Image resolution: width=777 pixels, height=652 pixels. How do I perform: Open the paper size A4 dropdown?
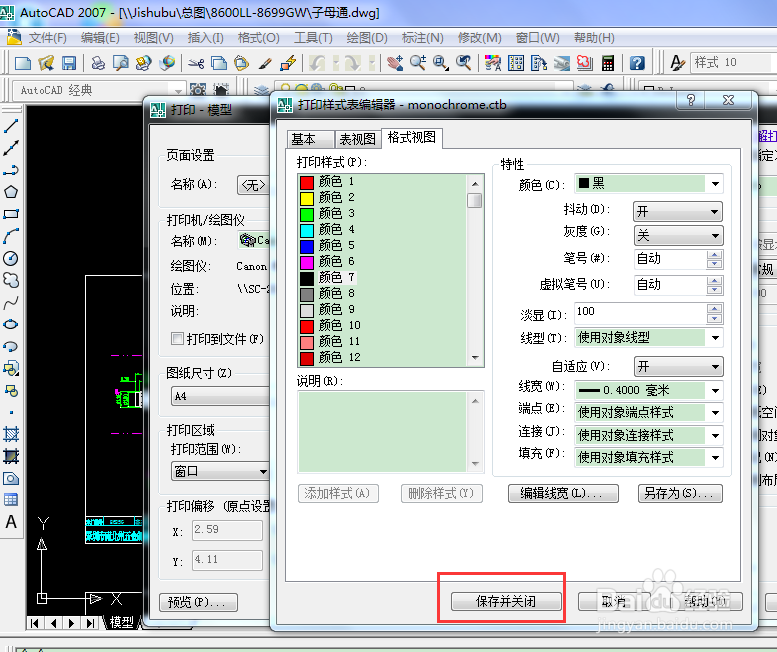click(220, 396)
